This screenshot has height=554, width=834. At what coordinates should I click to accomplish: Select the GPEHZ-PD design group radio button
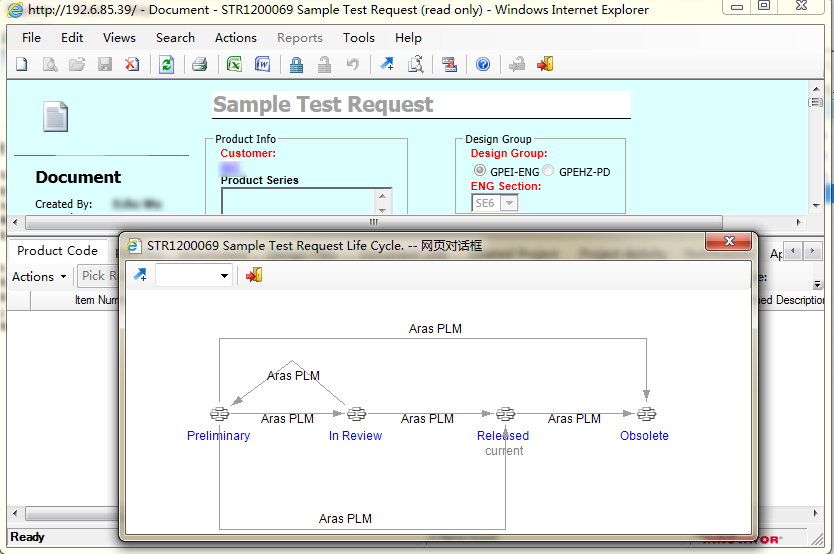click(x=548, y=170)
